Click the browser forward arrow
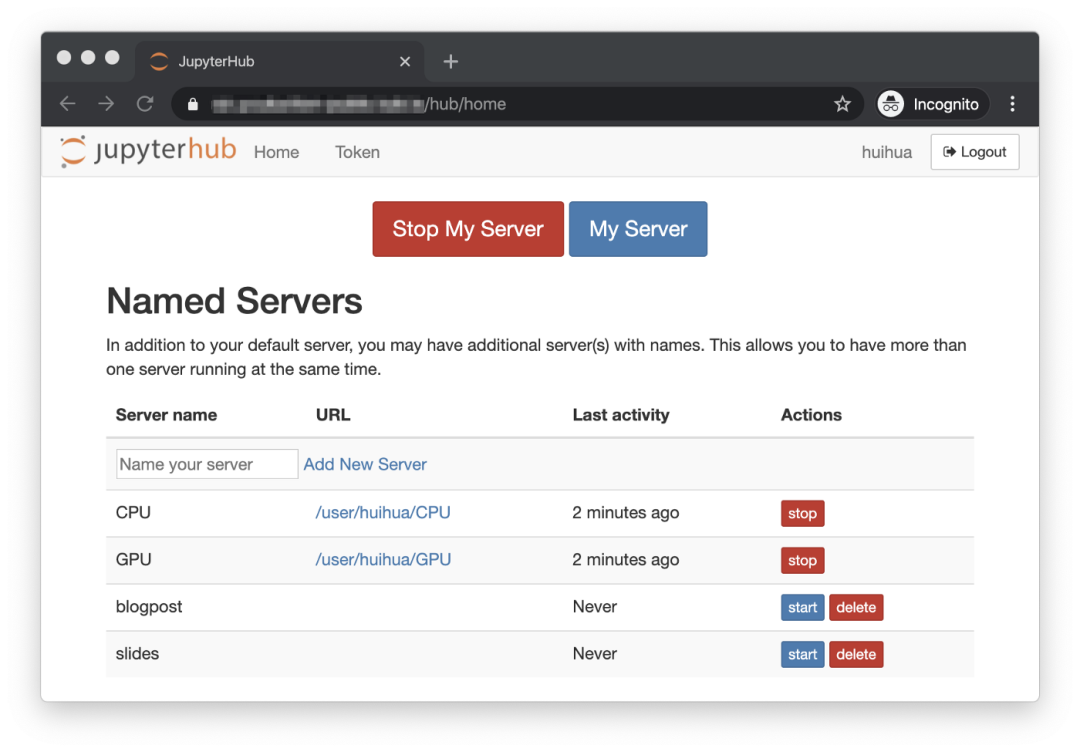 click(x=106, y=103)
